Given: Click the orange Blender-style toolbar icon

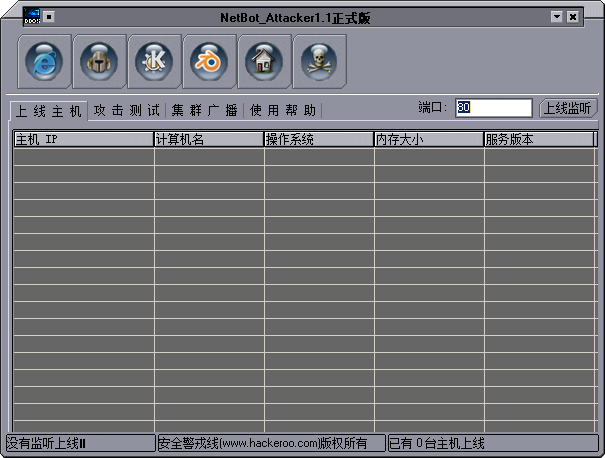Looking at the screenshot, I should (210, 60).
